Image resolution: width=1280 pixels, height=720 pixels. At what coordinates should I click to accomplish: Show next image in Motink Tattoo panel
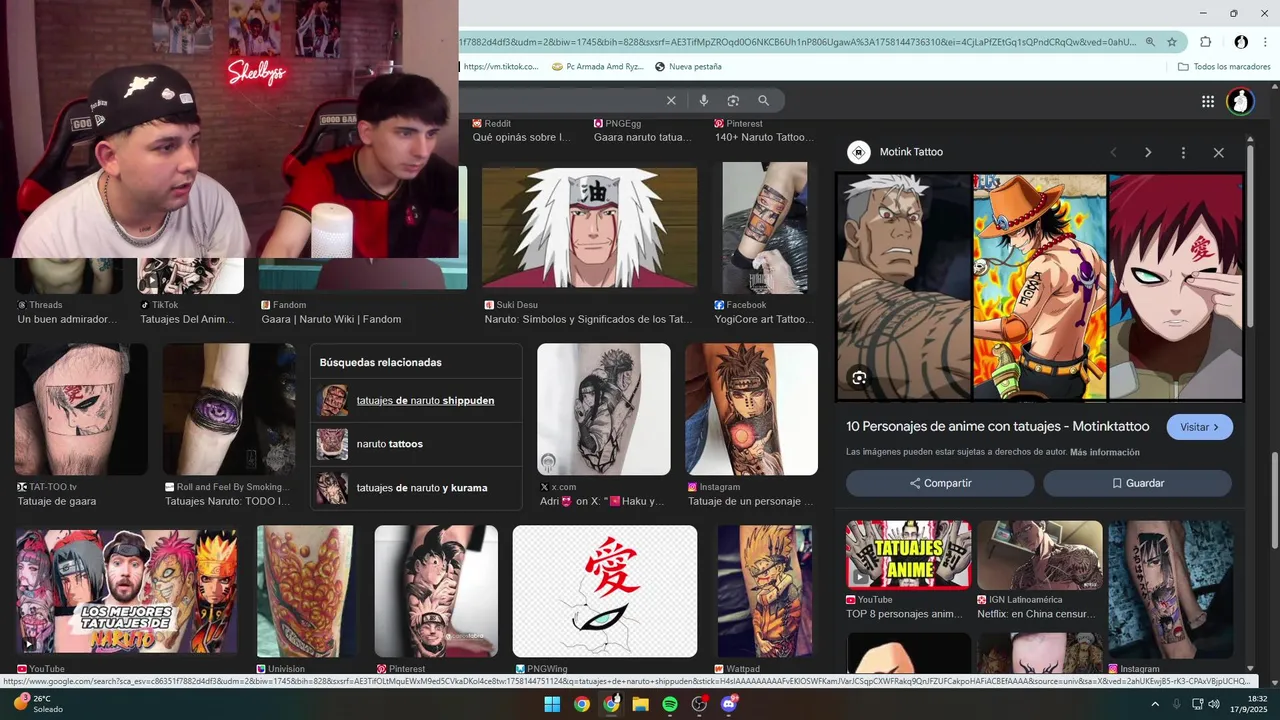[1148, 152]
